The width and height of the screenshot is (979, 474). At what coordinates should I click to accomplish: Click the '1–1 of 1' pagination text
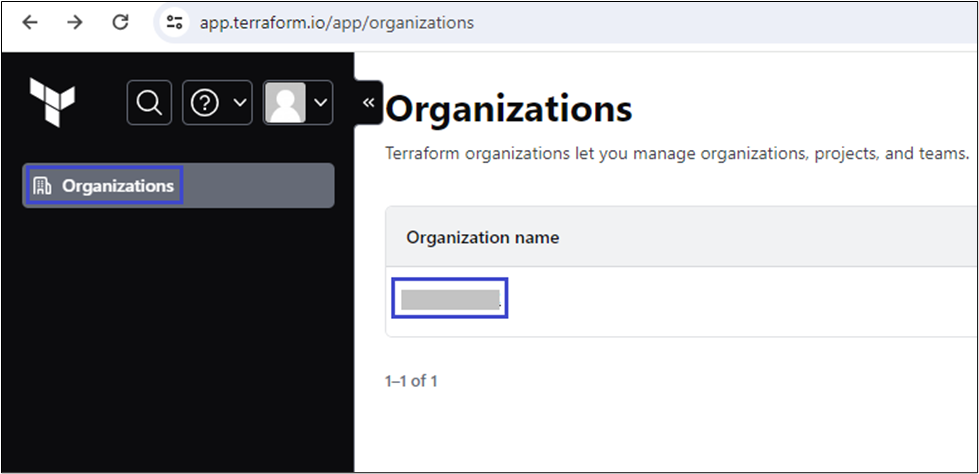411,381
